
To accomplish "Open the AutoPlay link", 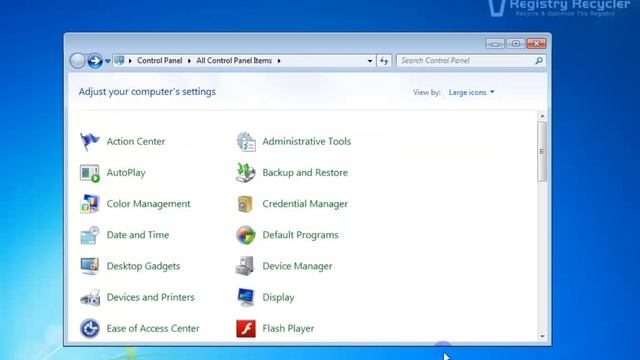I will point(126,173).
